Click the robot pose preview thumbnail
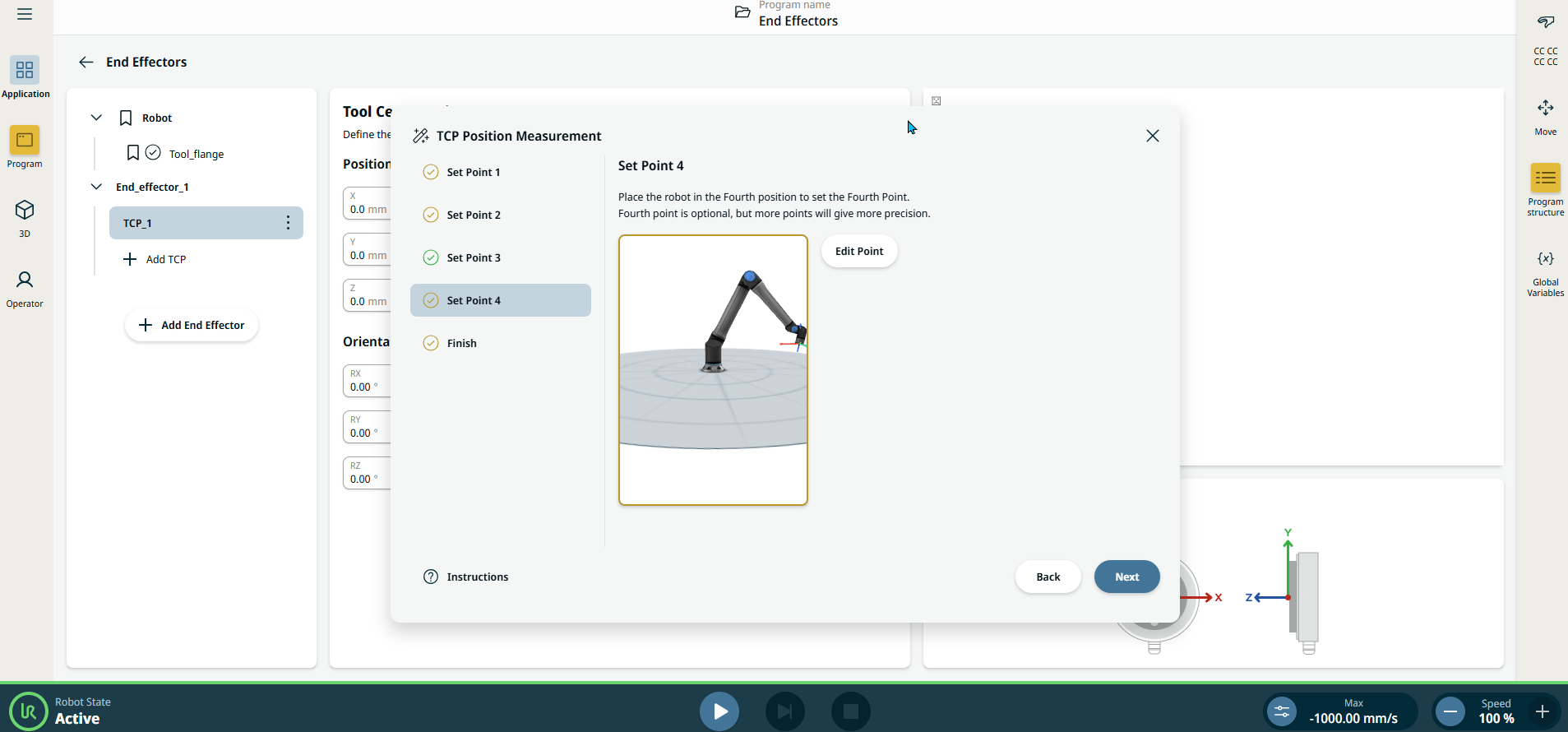The width and height of the screenshot is (1568, 732). tap(713, 370)
